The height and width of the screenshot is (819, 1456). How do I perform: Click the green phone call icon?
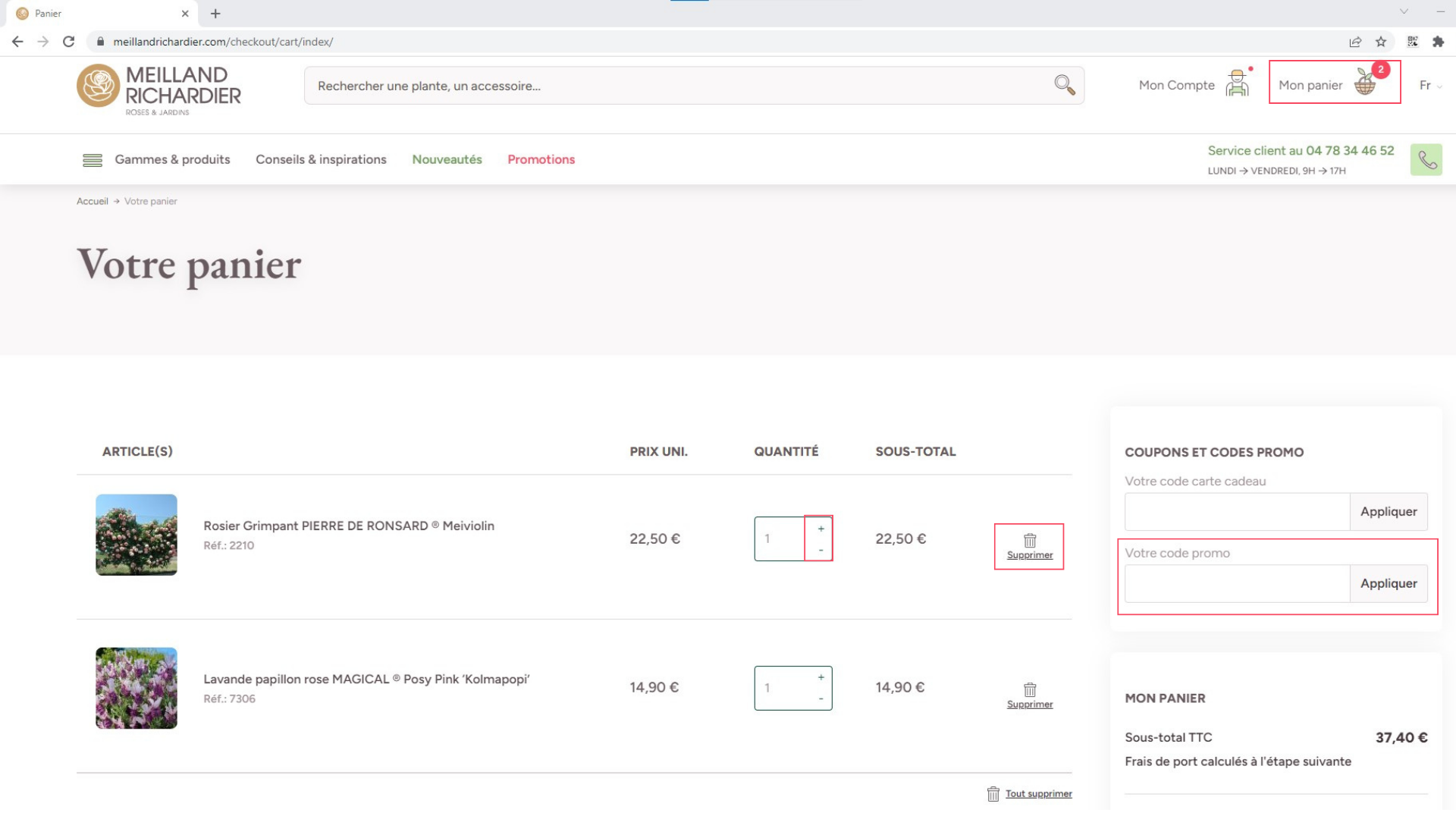tap(1426, 160)
